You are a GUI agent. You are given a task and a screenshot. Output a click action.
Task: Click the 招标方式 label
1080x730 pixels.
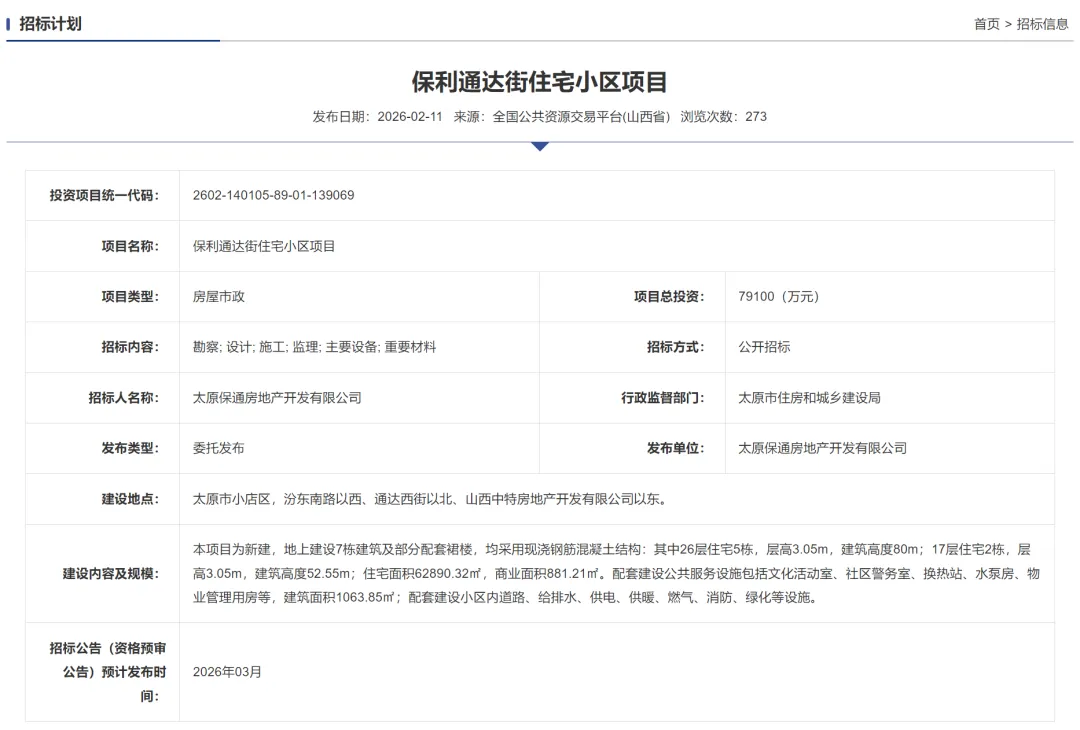click(x=676, y=347)
